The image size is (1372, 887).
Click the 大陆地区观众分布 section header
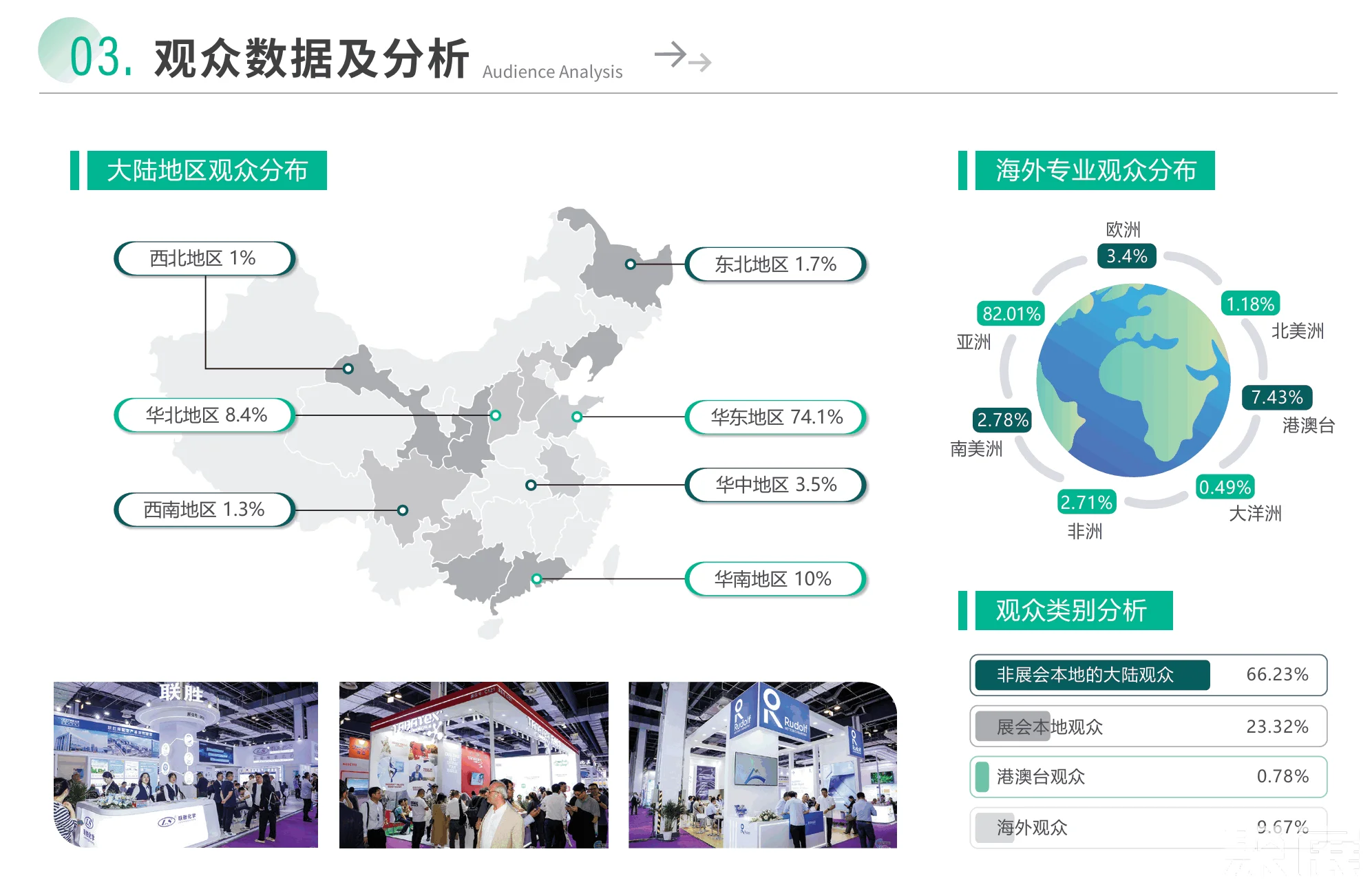207,171
